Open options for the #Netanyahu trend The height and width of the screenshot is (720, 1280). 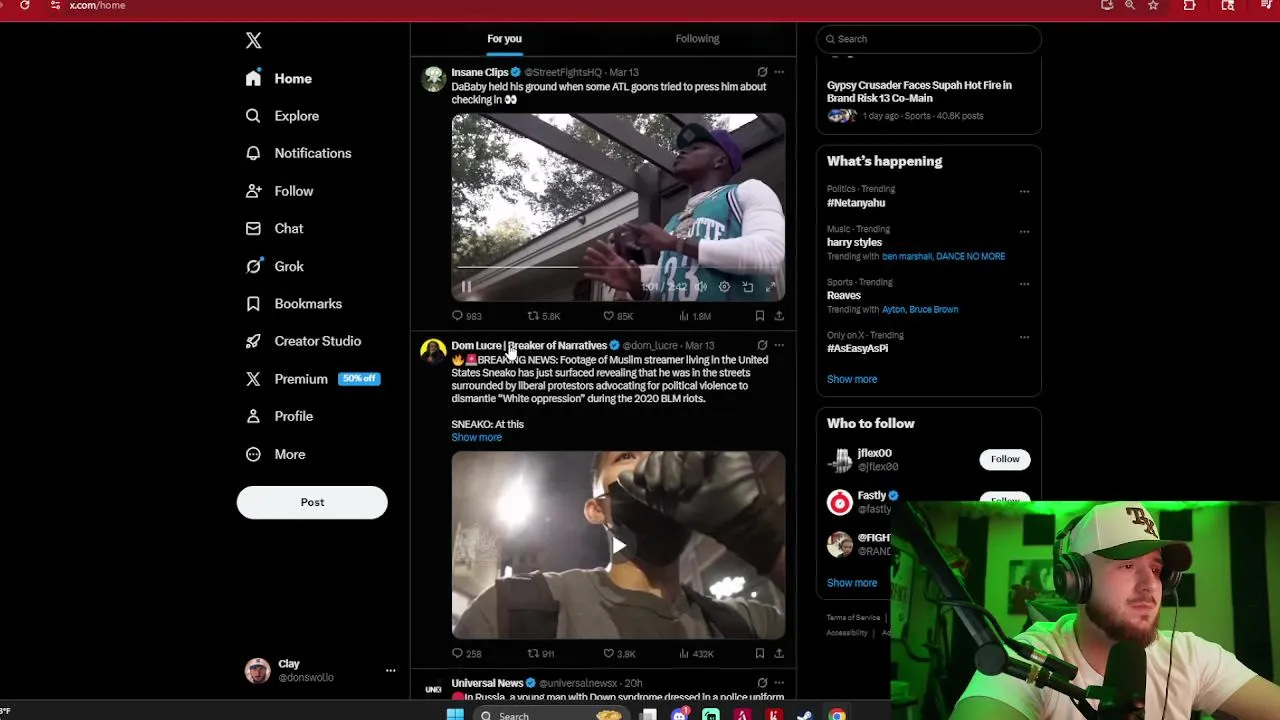click(1024, 191)
